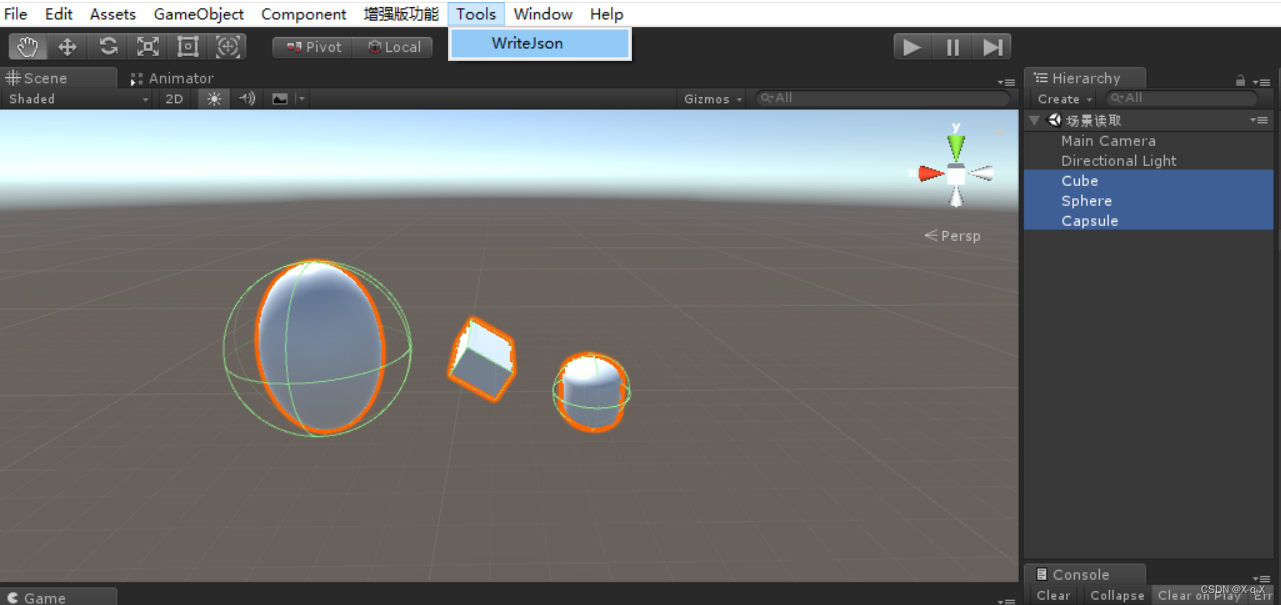Image resolution: width=1281 pixels, height=605 pixels.
Task: Select the Main Camera in Hierarchy
Action: (1108, 140)
